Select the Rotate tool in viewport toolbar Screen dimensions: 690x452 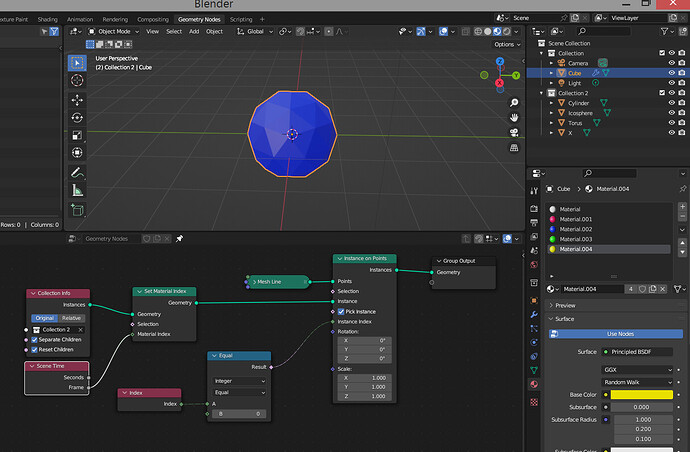[77, 118]
